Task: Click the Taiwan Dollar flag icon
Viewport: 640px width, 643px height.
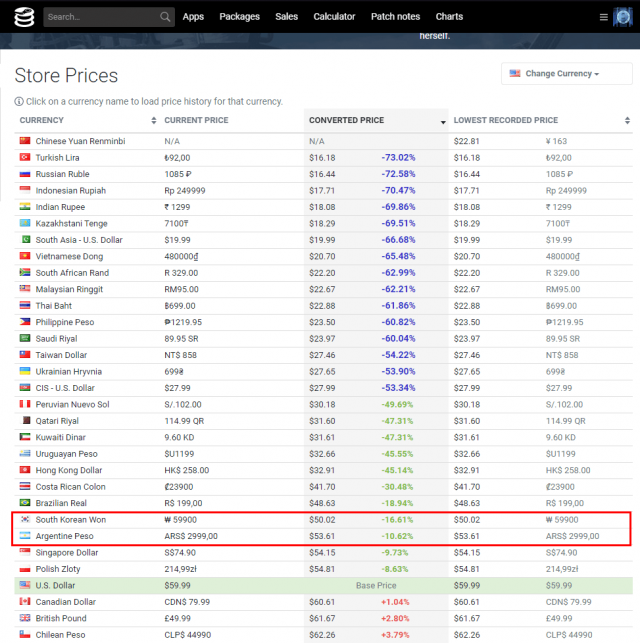Action: (25, 354)
